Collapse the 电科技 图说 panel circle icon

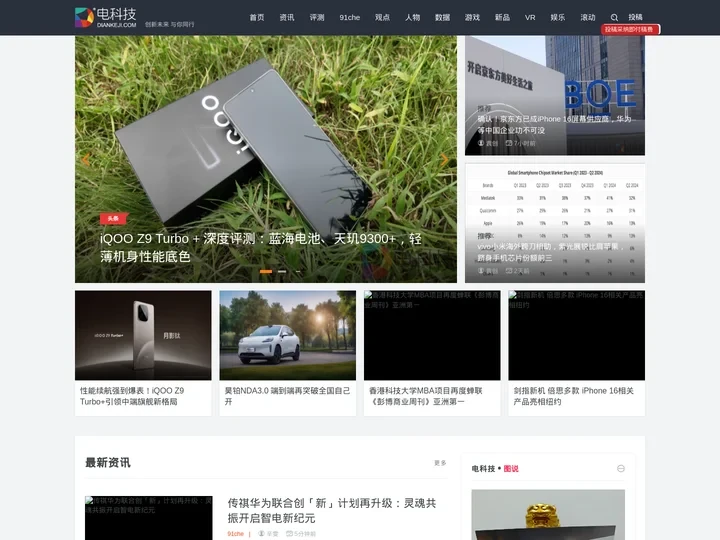pos(621,468)
